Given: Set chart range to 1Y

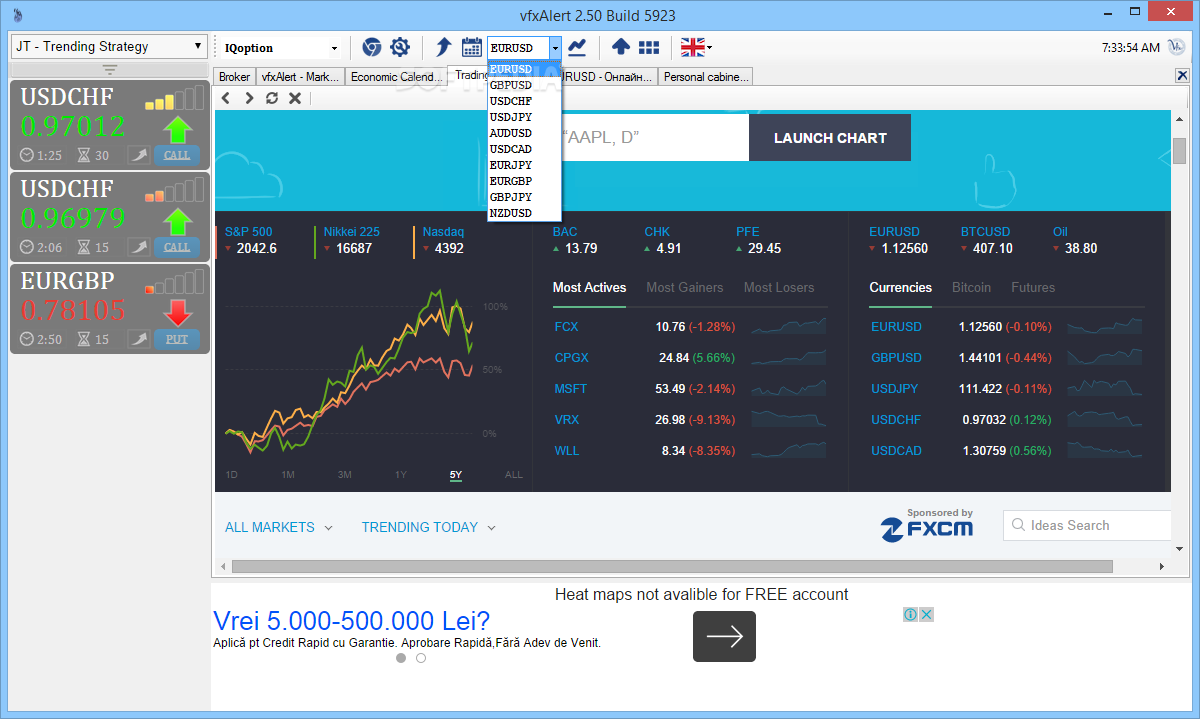Looking at the screenshot, I should click(401, 474).
